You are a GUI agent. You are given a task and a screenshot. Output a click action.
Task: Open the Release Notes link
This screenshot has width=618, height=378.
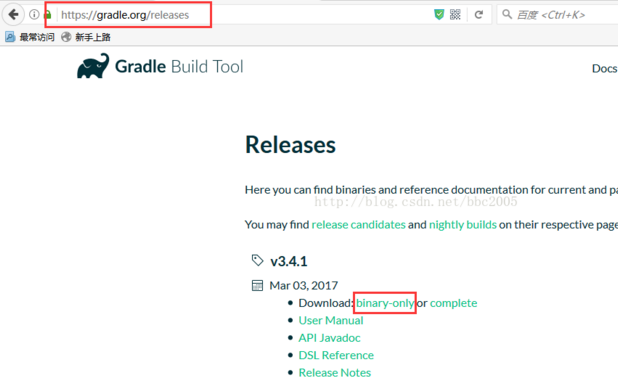(x=335, y=372)
